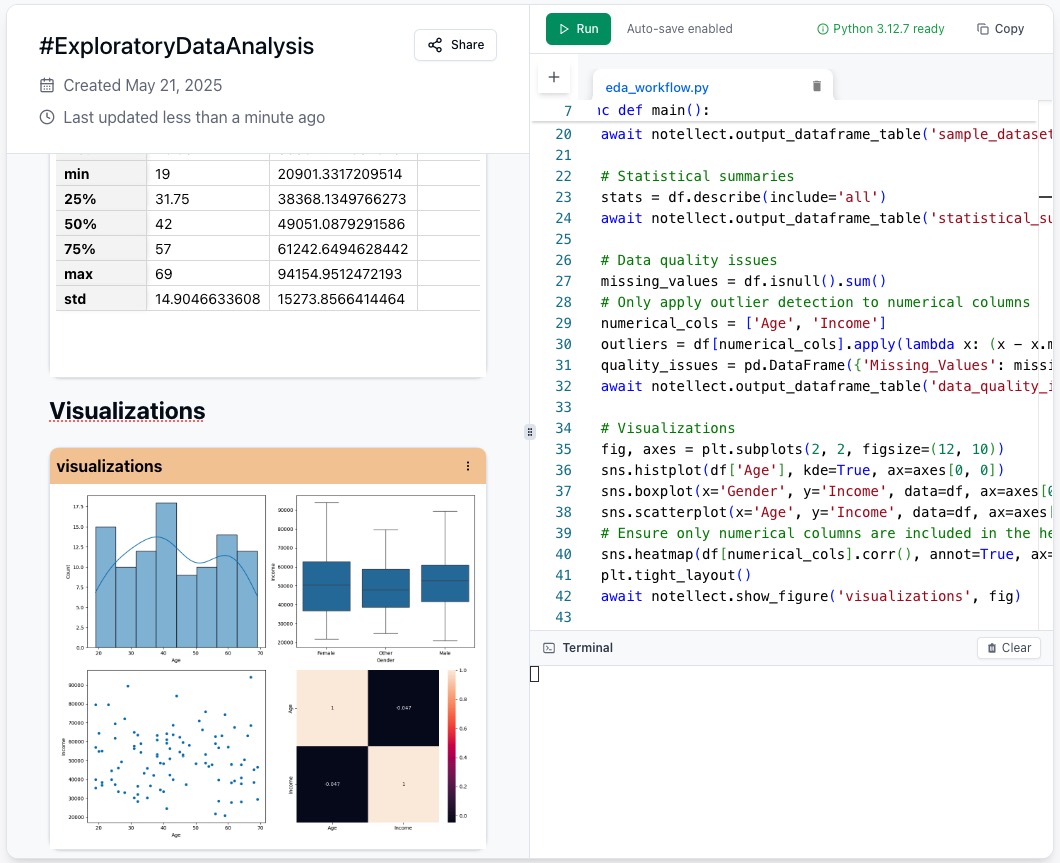Click line number 22 in gutter
The width and height of the screenshot is (1060, 863).
click(x=563, y=176)
